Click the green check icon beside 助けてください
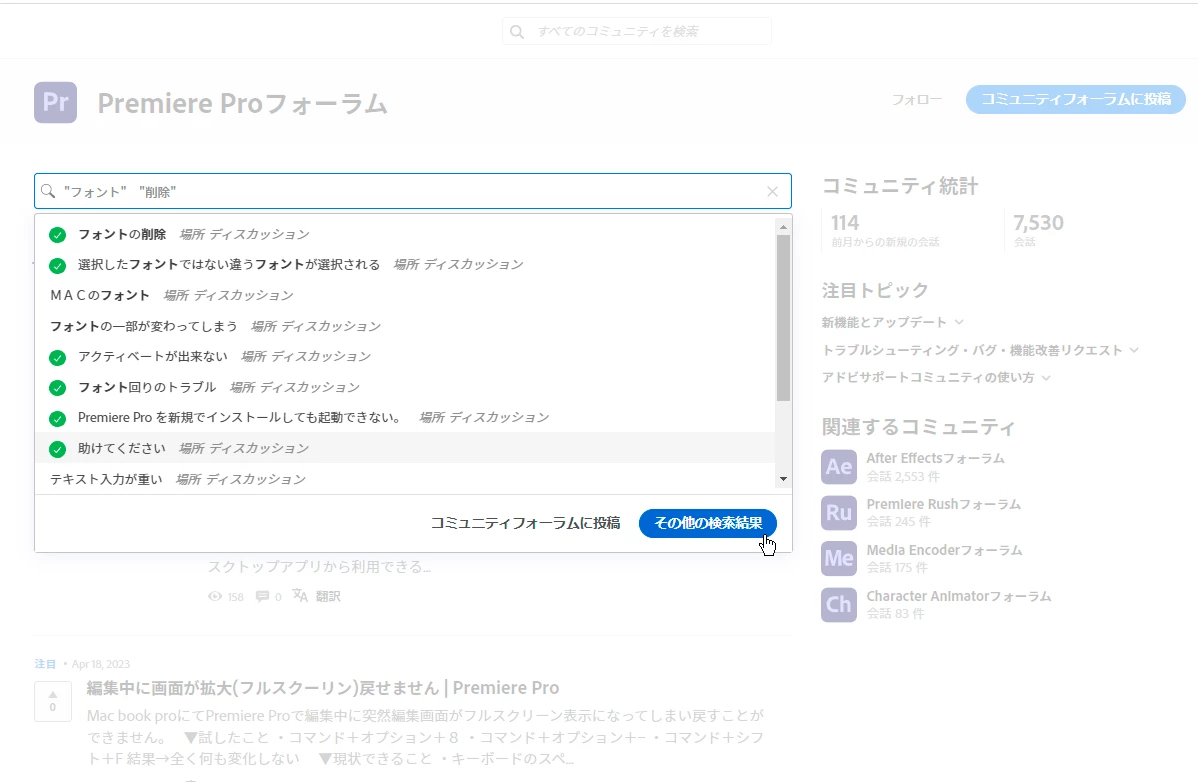Viewport: 1198px width, 782px height. click(57, 449)
